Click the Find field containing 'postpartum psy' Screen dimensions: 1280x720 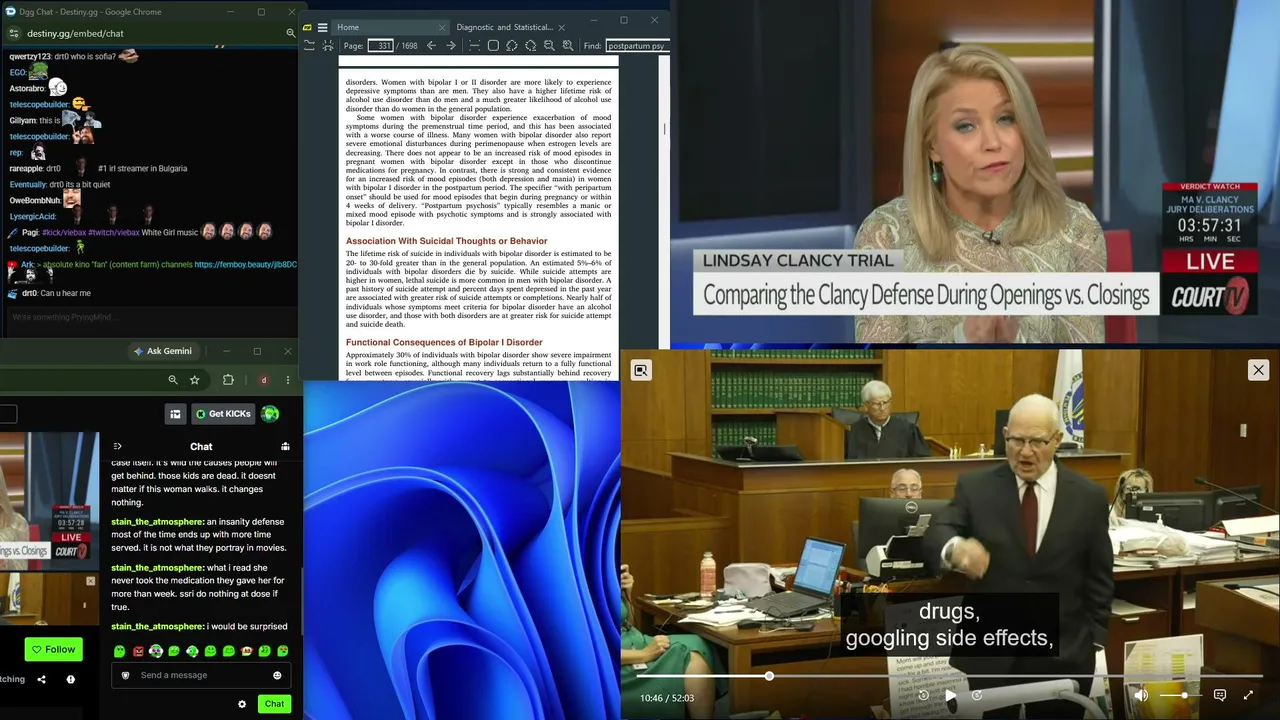637,46
